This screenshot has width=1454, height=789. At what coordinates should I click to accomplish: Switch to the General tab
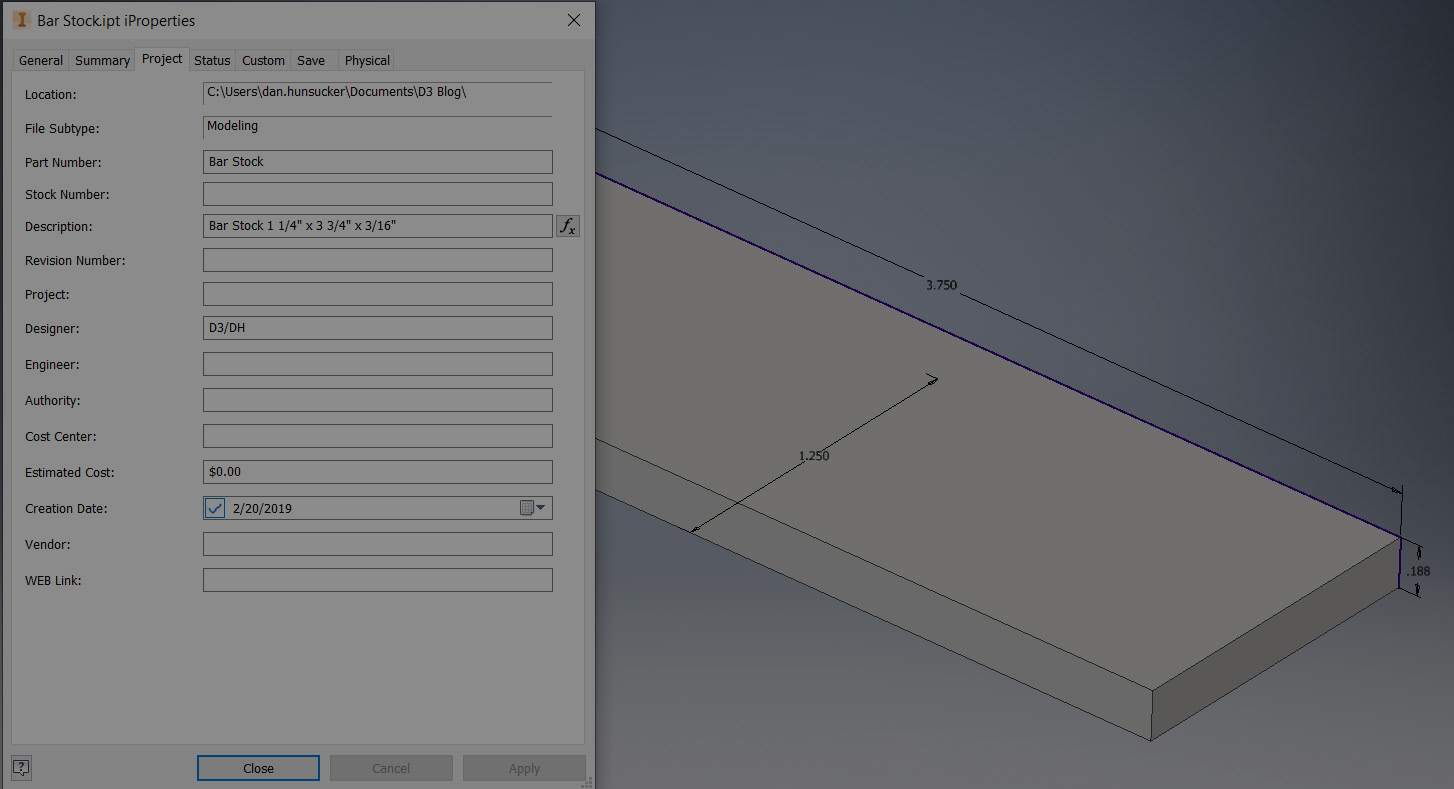point(41,61)
